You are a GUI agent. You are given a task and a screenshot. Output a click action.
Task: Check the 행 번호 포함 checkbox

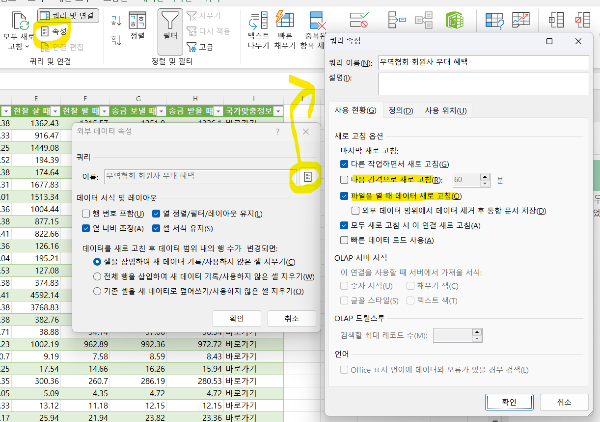pyautogui.click(x=86, y=213)
